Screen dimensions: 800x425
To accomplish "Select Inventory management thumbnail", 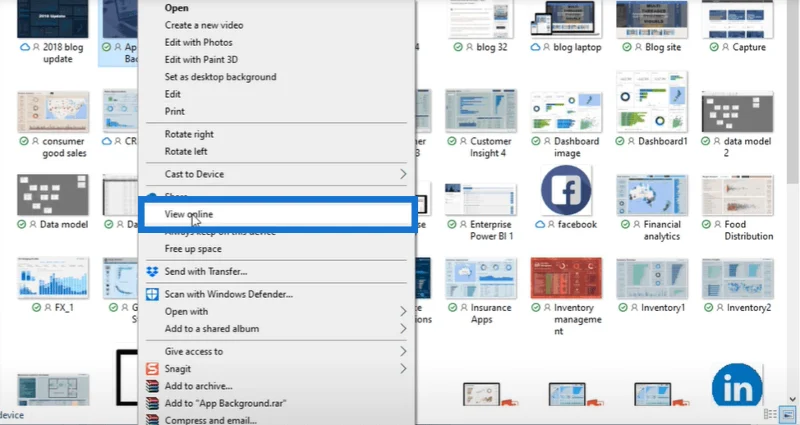I will click(x=566, y=278).
